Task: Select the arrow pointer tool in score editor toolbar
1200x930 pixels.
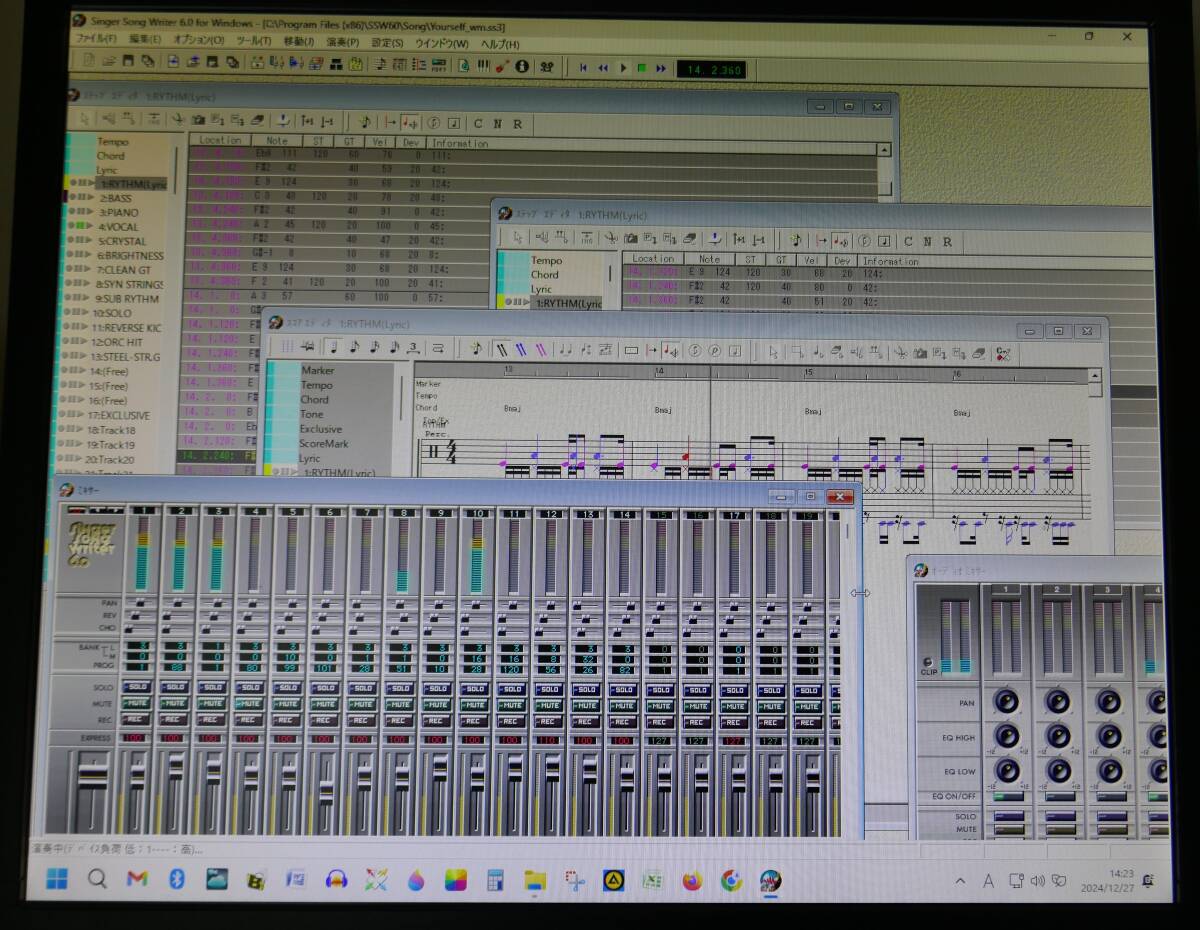Action: click(773, 351)
